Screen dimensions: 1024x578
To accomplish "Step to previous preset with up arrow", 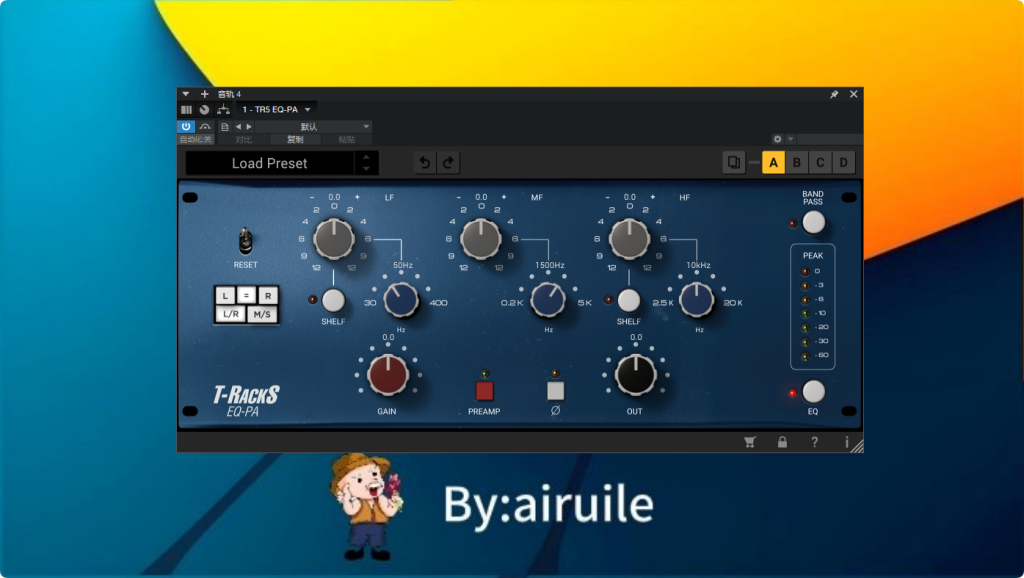I will pyautogui.click(x=366, y=157).
